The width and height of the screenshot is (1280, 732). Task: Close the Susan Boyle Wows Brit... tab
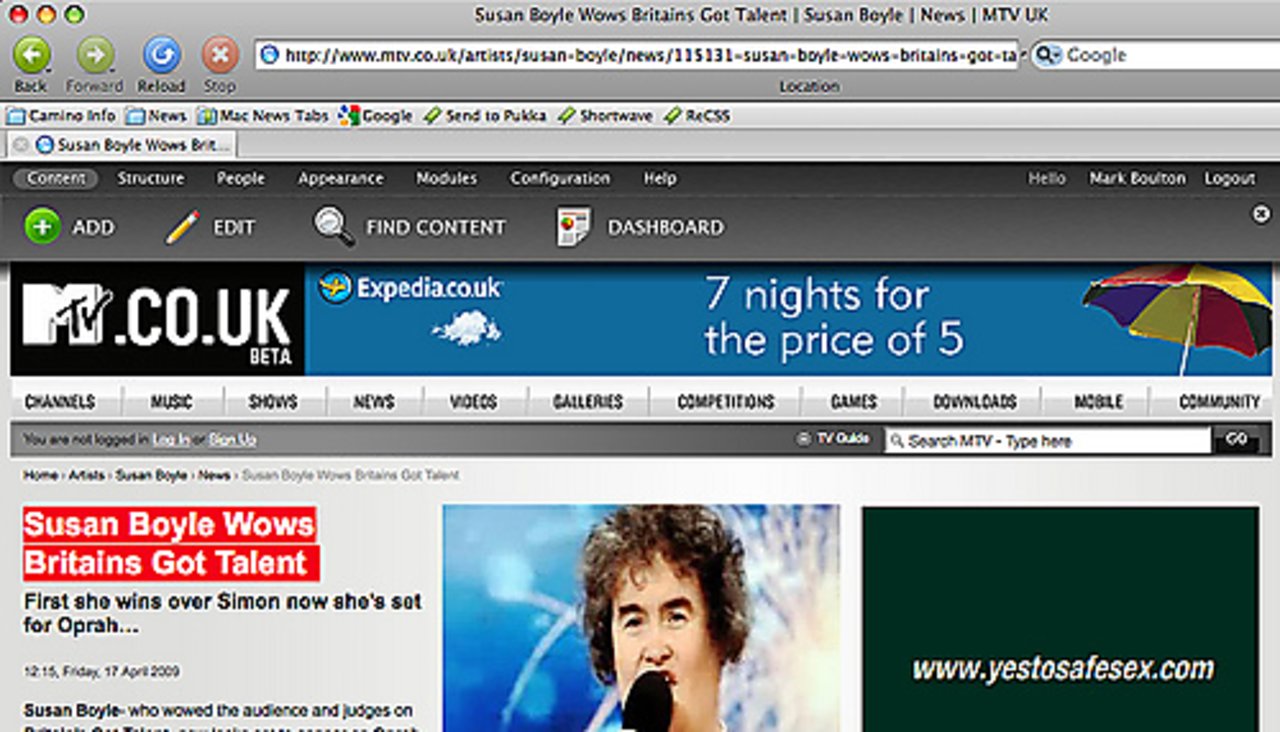click(20, 145)
